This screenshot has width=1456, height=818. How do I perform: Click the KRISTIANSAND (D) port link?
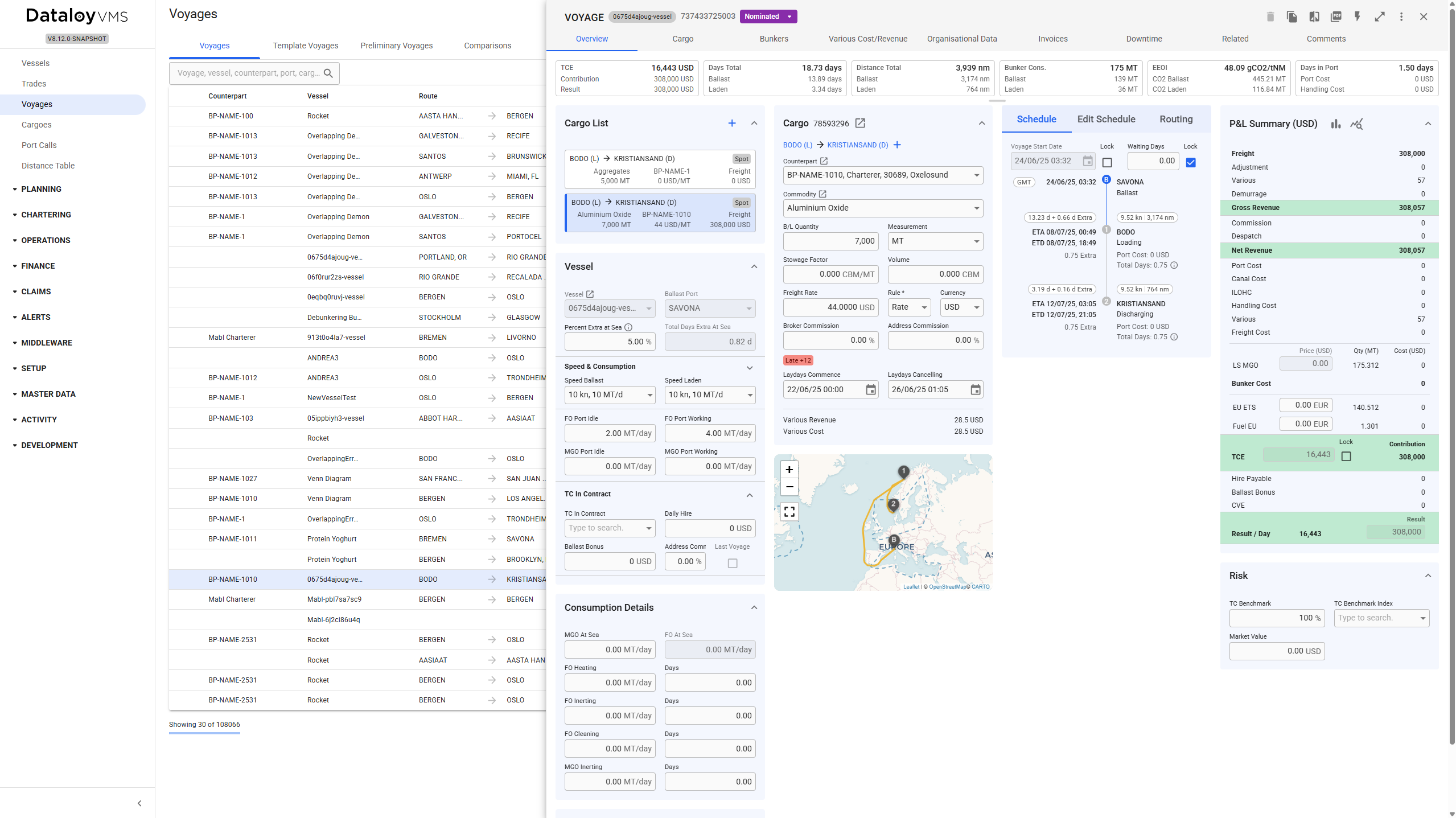tap(857, 145)
